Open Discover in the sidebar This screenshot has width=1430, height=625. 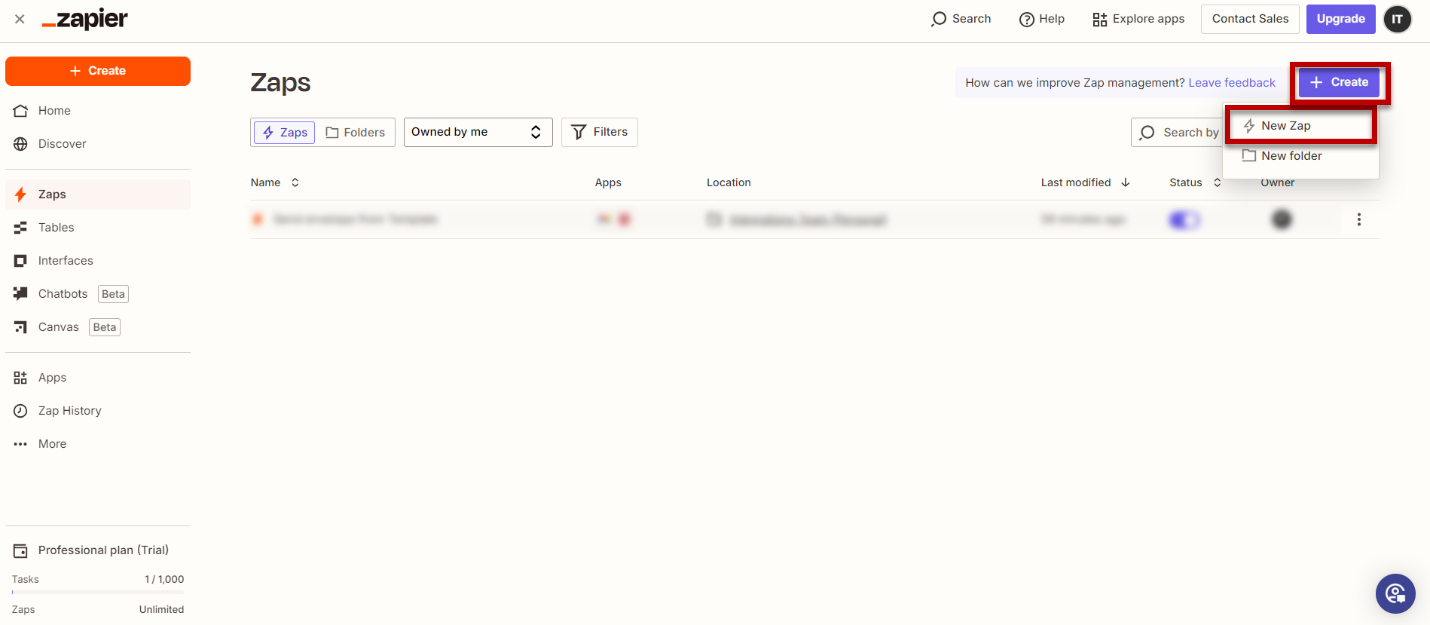(98, 144)
